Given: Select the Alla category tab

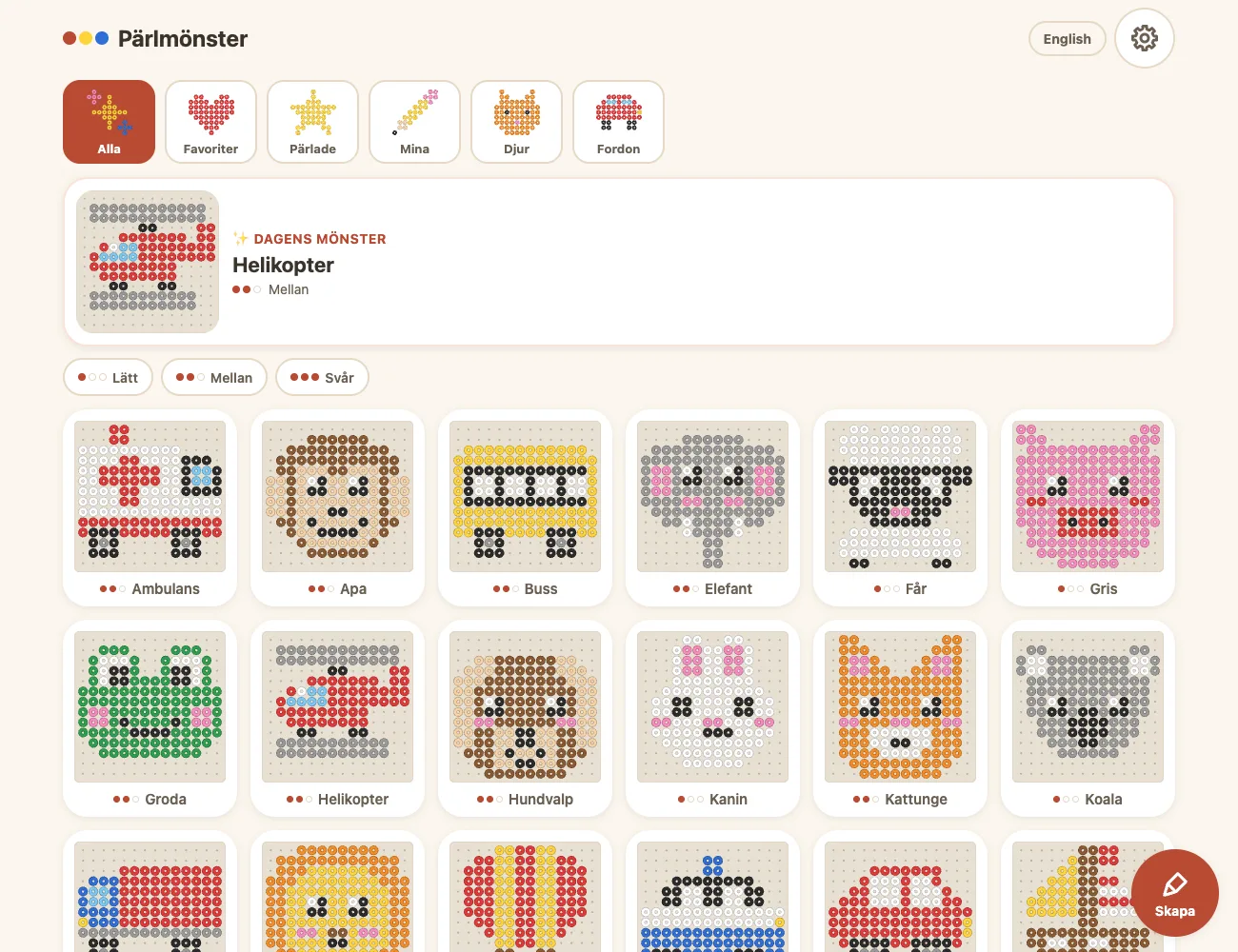Looking at the screenshot, I should pos(109,122).
